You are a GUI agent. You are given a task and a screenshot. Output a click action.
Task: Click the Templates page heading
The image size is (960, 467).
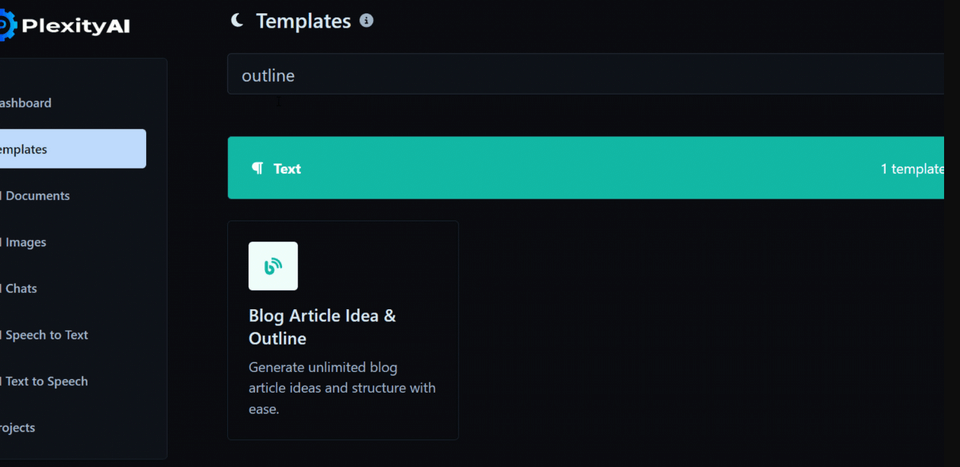point(303,21)
